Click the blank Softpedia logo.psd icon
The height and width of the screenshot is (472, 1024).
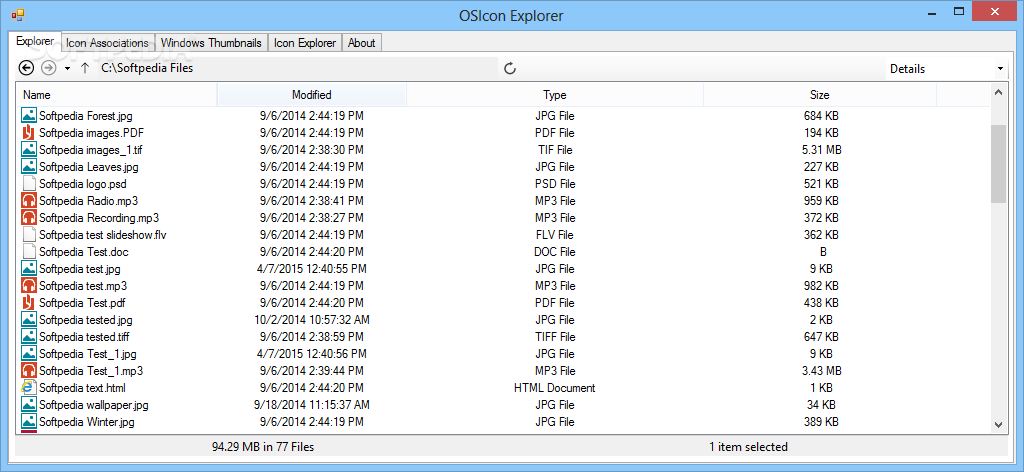coord(29,183)
